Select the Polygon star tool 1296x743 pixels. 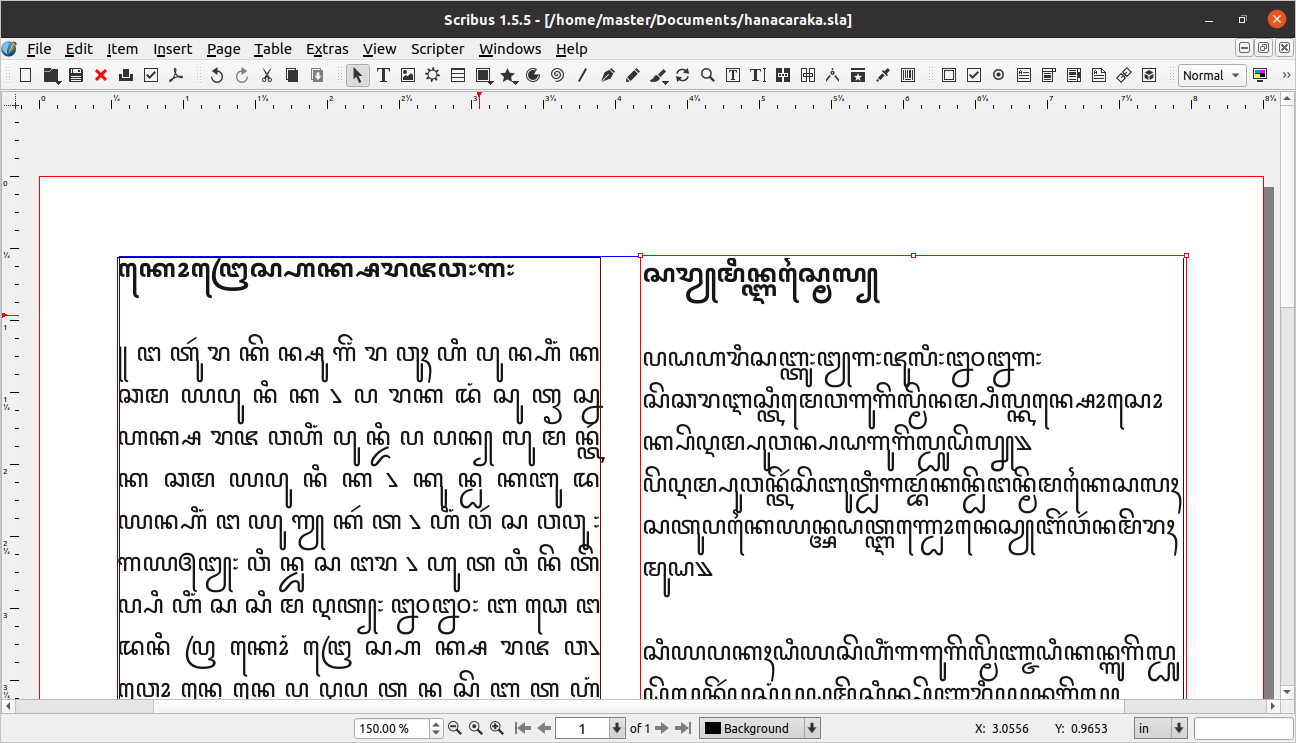pyautogui.click(x=509, y=75)
